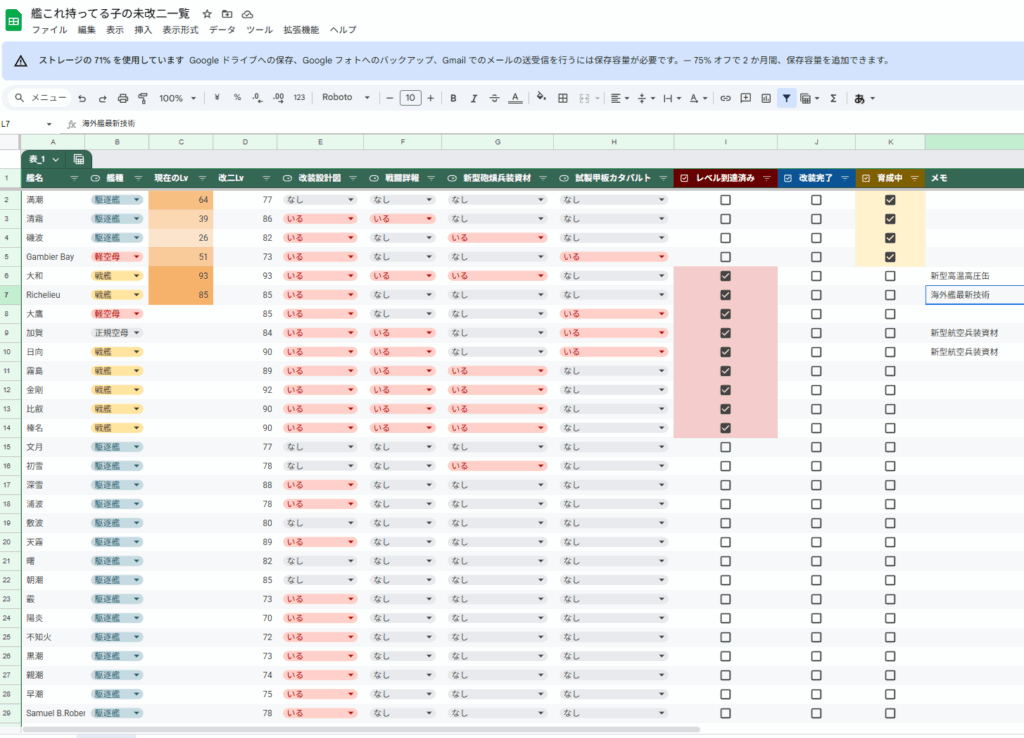Click the sigma functions icon

click(x=833, y=98)
